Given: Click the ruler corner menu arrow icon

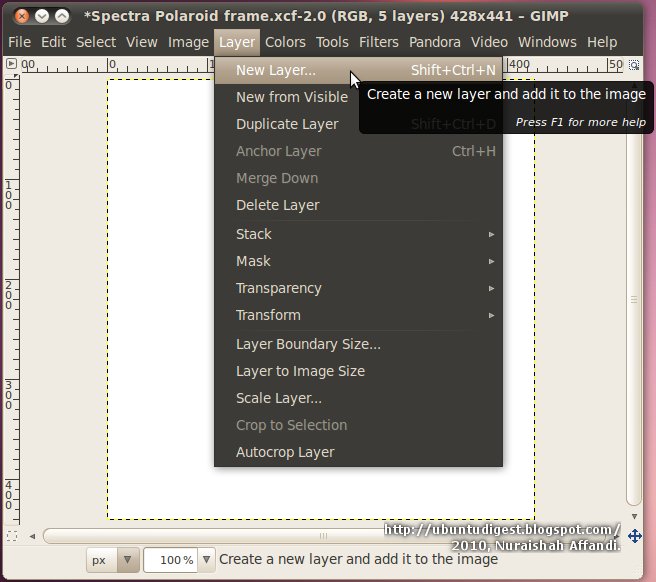Looking at the screenshot, I should click(x=11, y=64).
